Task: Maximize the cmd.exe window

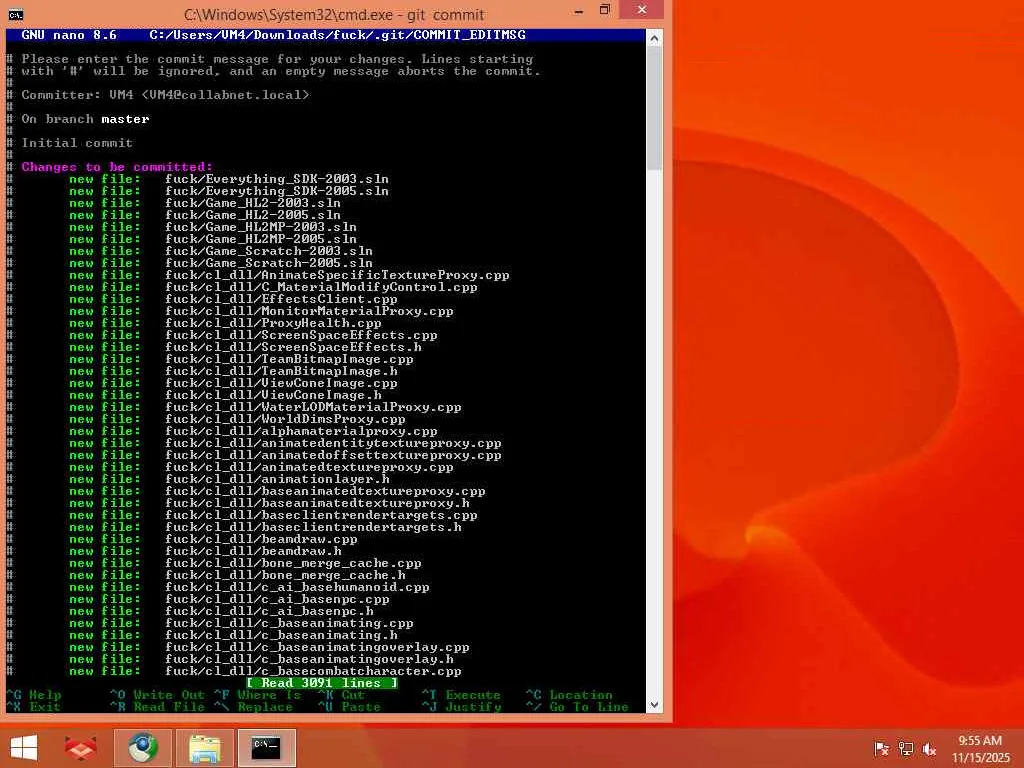Action: [605, 10]
